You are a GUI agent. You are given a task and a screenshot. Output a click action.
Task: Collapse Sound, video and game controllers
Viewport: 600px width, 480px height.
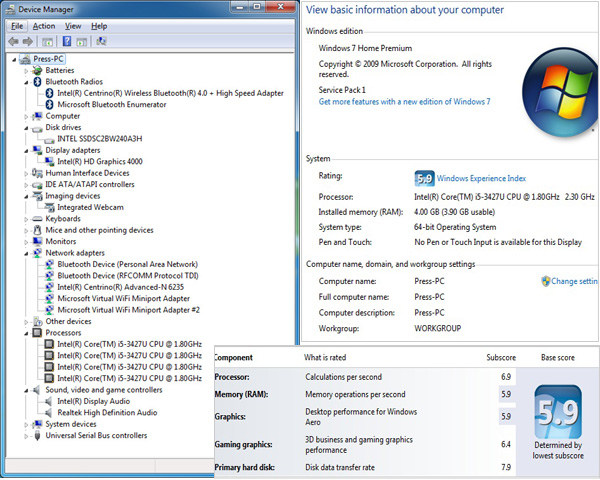(x=26, y=390)
